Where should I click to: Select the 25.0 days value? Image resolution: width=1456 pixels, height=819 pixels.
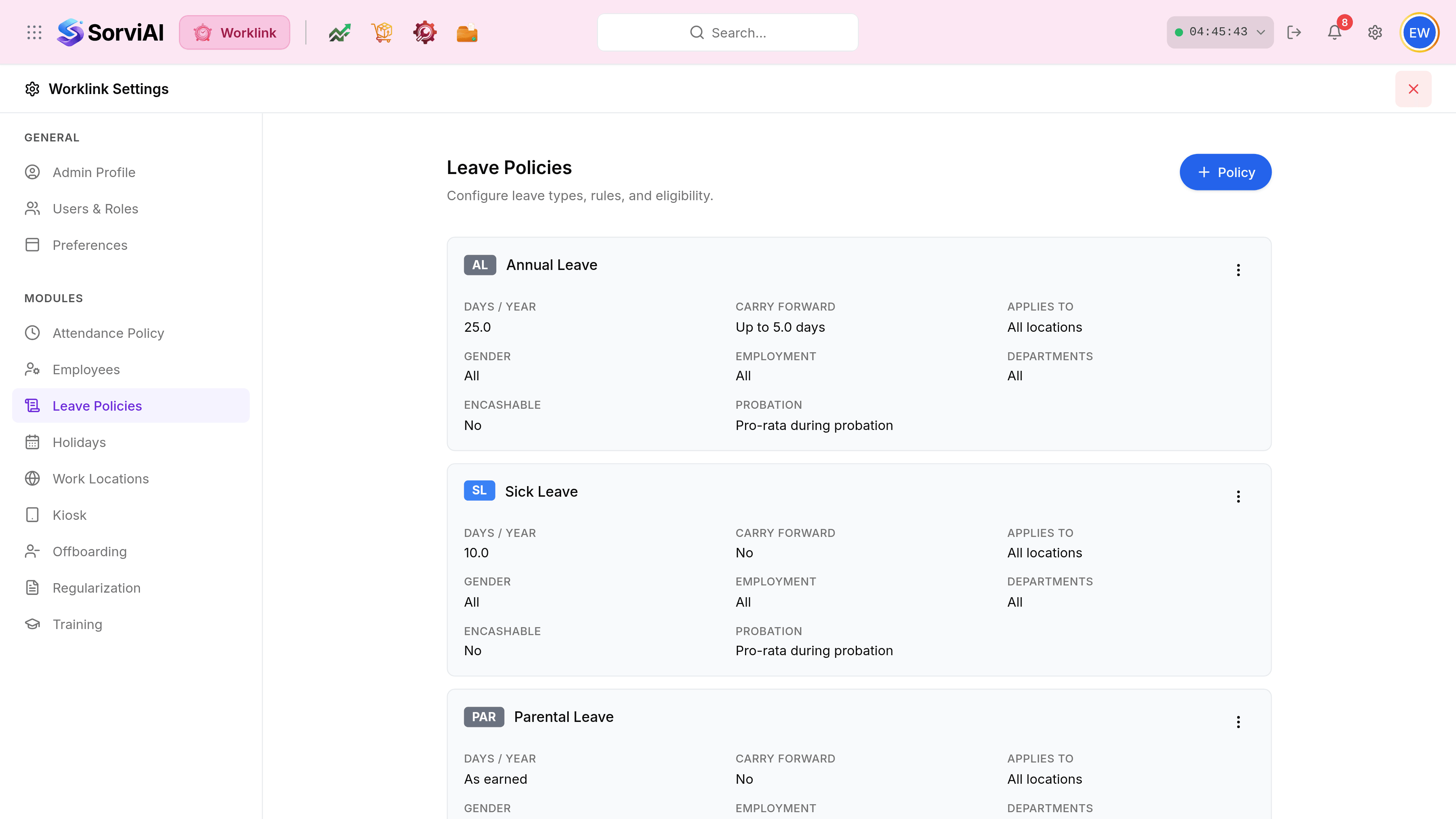tap(478, 327)
